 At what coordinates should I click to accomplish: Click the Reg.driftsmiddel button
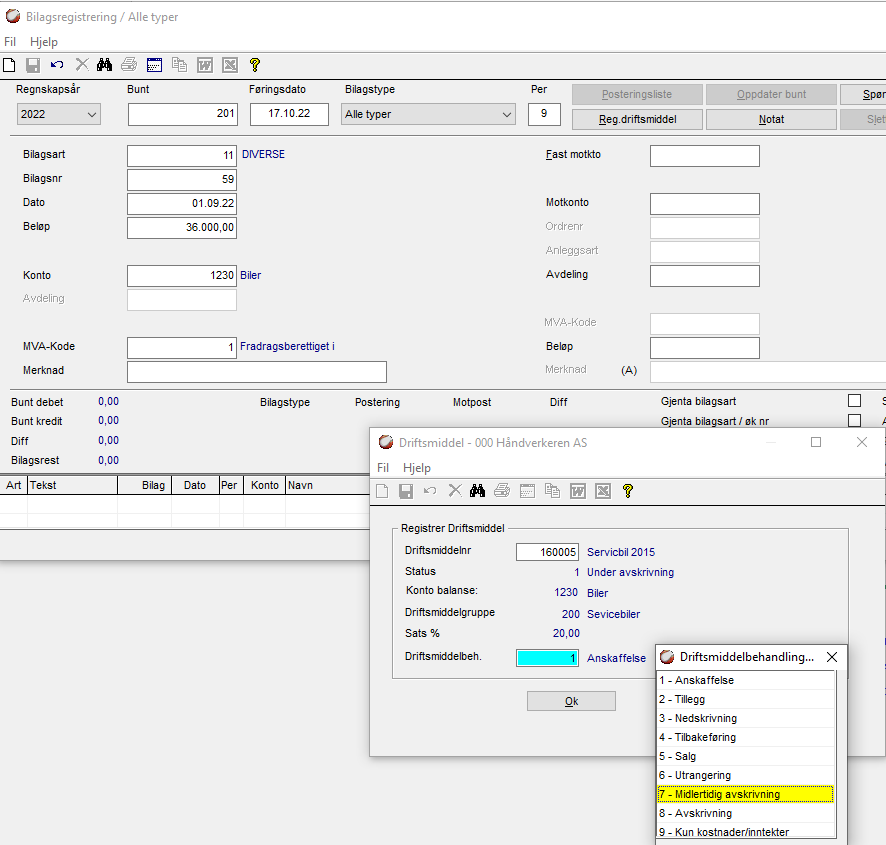tap(637, 119)
